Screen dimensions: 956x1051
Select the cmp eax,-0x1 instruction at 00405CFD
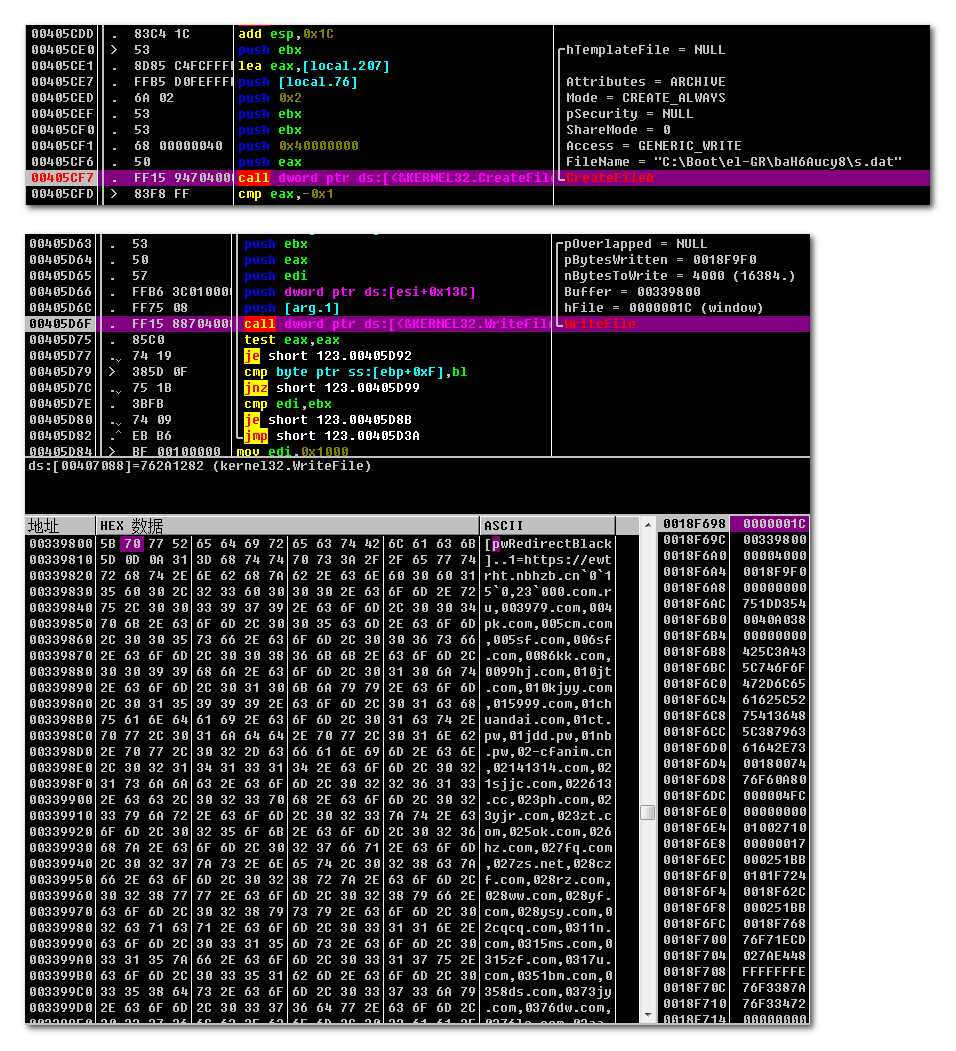click(x=286, y=194)
